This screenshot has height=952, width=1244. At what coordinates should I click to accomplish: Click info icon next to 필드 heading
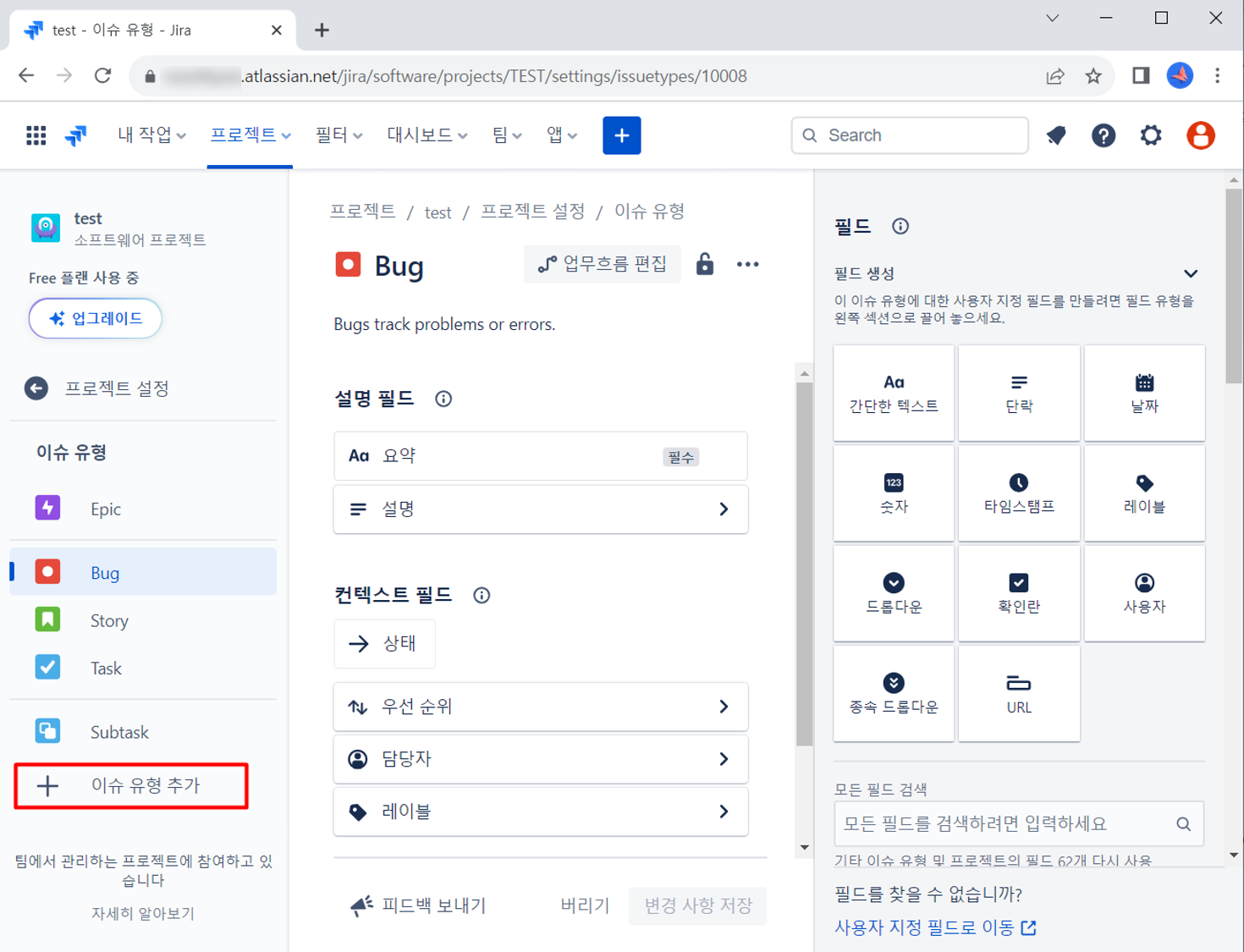click(x=900, y=226)
